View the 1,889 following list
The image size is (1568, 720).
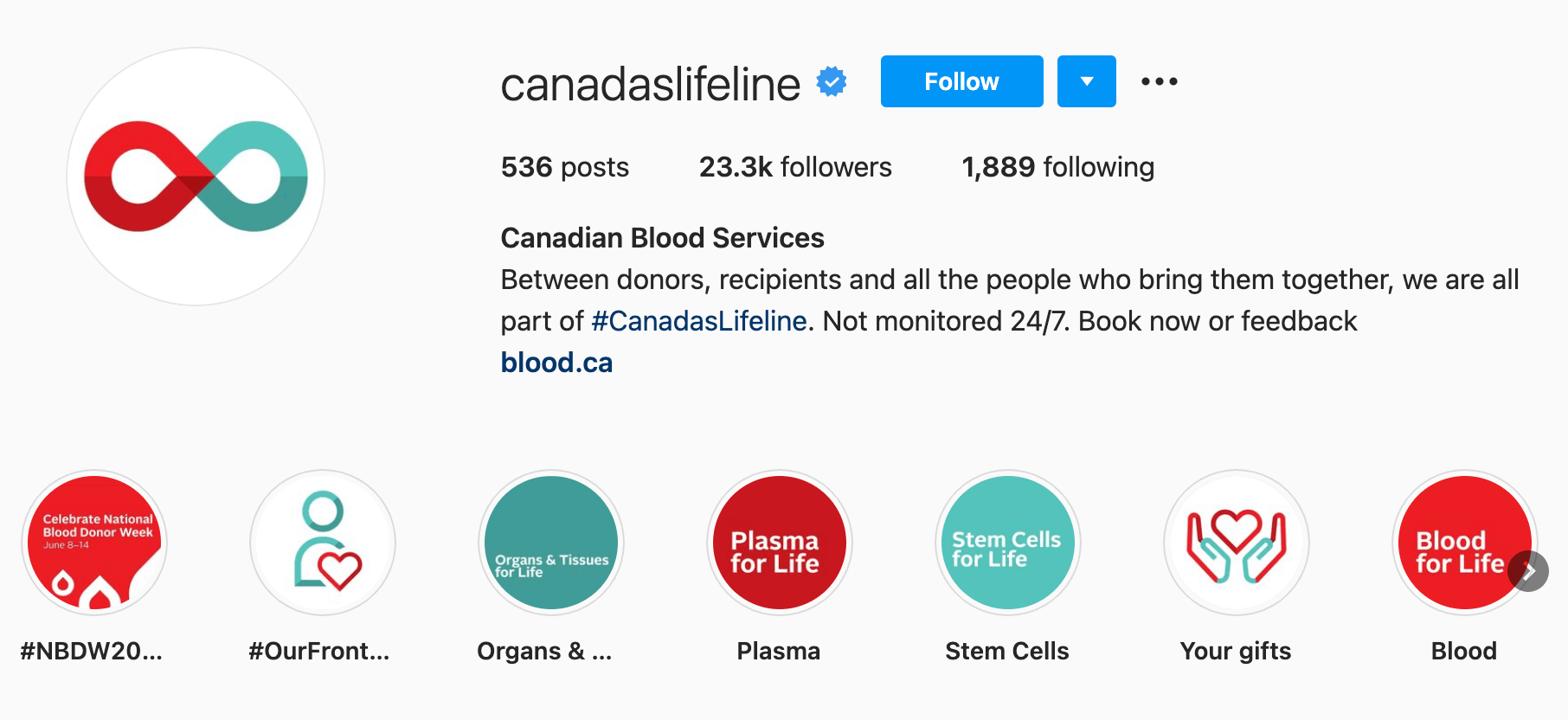pyautogui.click(x=1058, y=167)
